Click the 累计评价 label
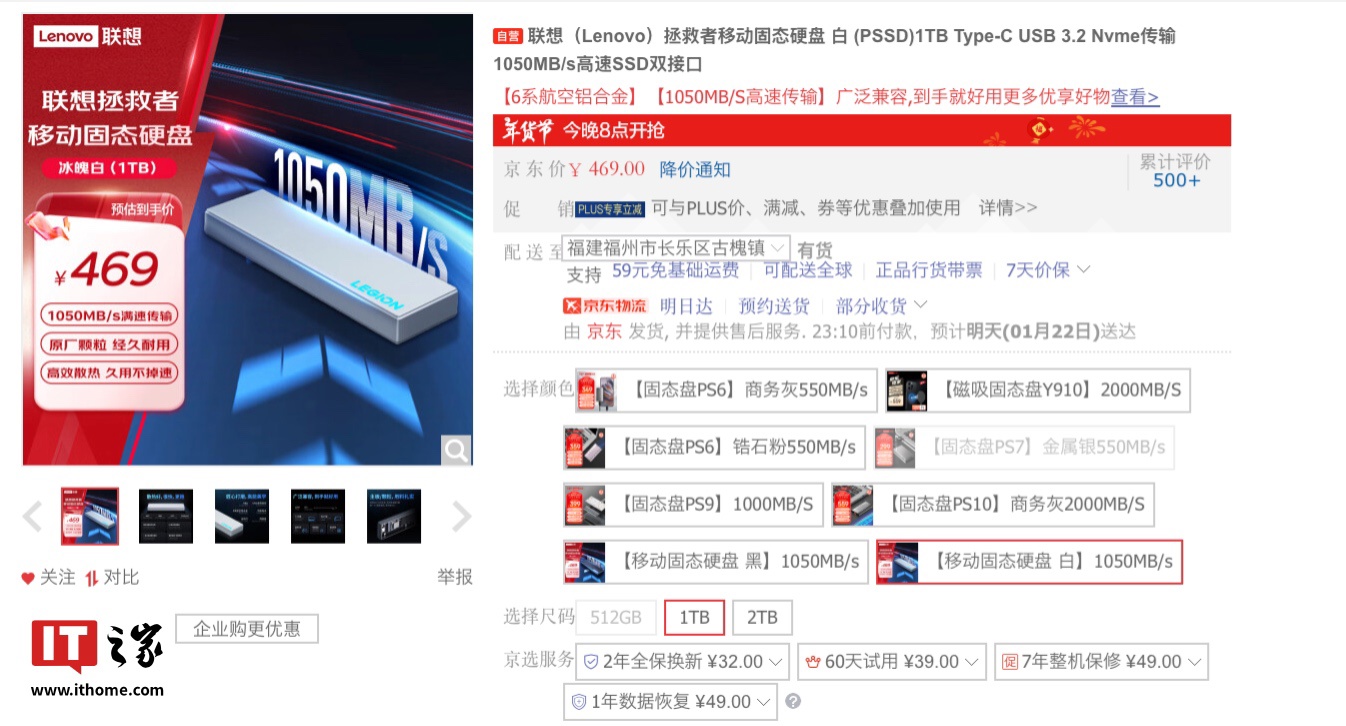The height and width of the screenshot is (726, 1346). tap(1175, 161)
